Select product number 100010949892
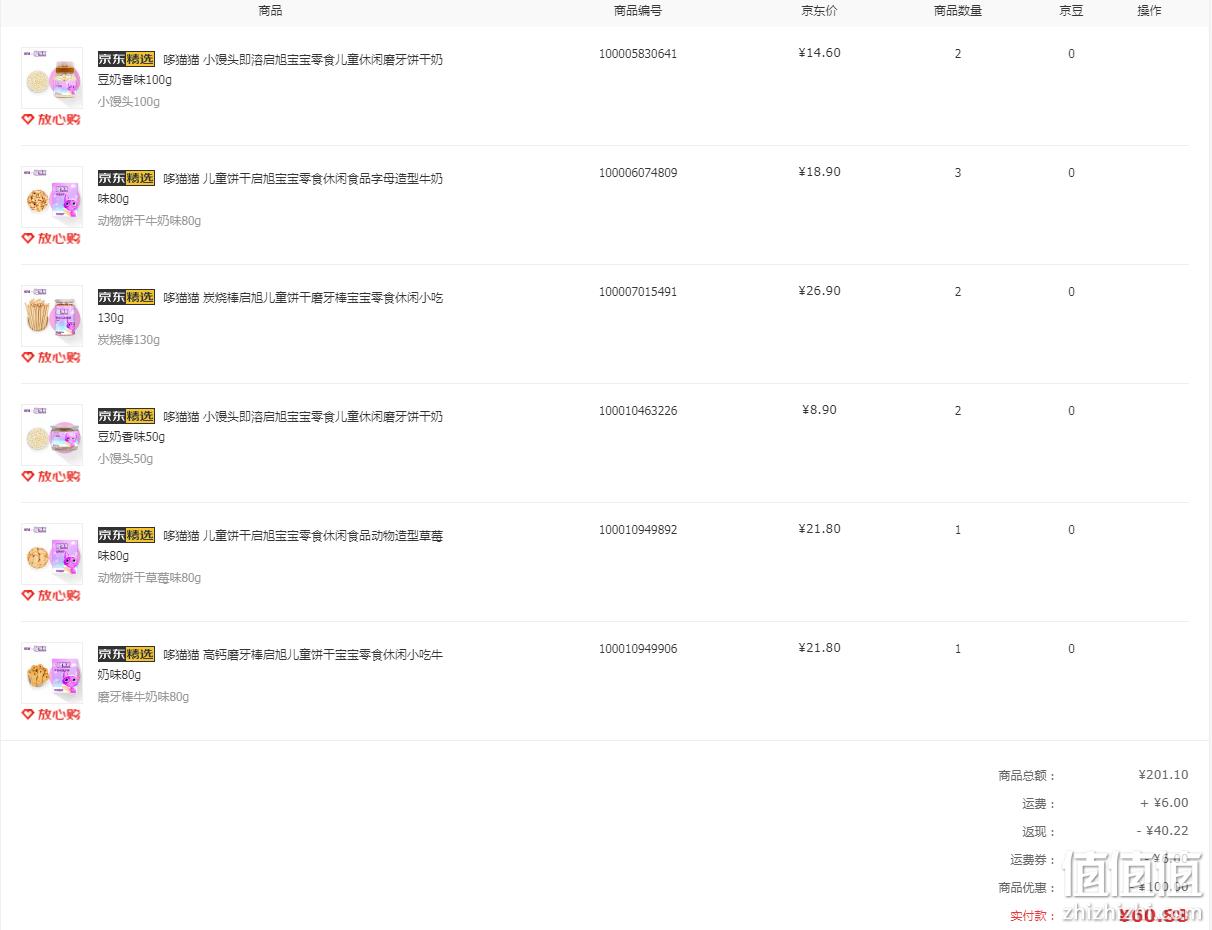1212x930 pixels. 638,530
